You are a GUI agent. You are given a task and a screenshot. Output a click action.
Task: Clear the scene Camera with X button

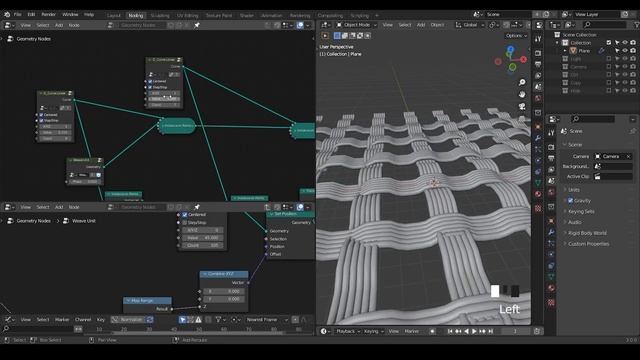tap(629, 156)
